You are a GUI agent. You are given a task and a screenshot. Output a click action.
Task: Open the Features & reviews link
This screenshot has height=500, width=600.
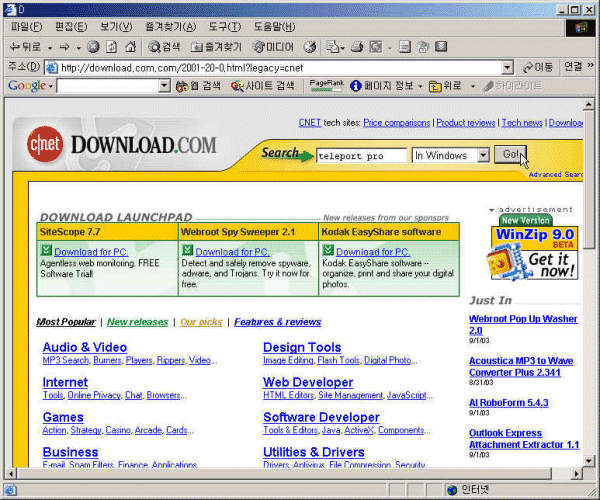[278, 322]
